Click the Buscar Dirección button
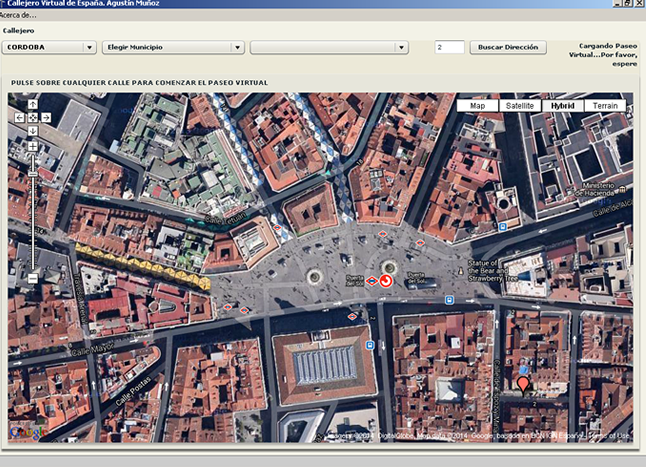648x467 pixels. [508, 47]
